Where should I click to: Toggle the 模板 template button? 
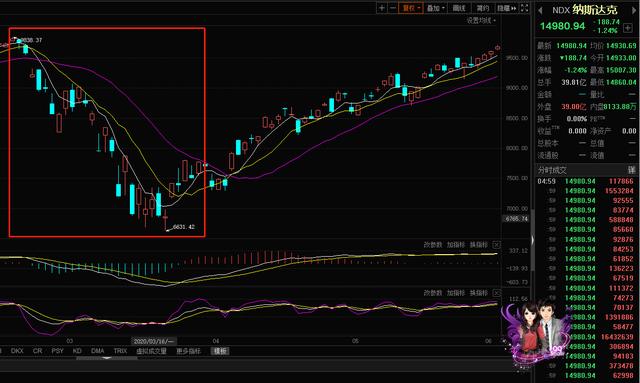point(220,351)
